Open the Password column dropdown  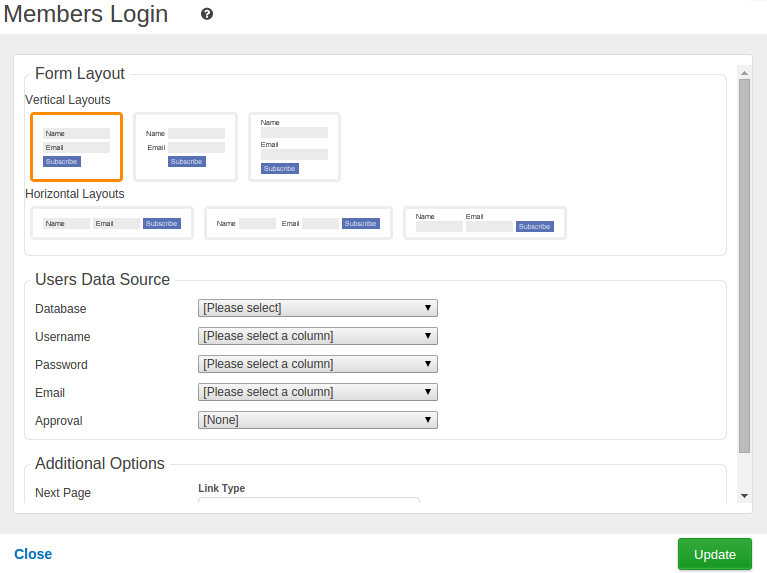tap(318, 364)
